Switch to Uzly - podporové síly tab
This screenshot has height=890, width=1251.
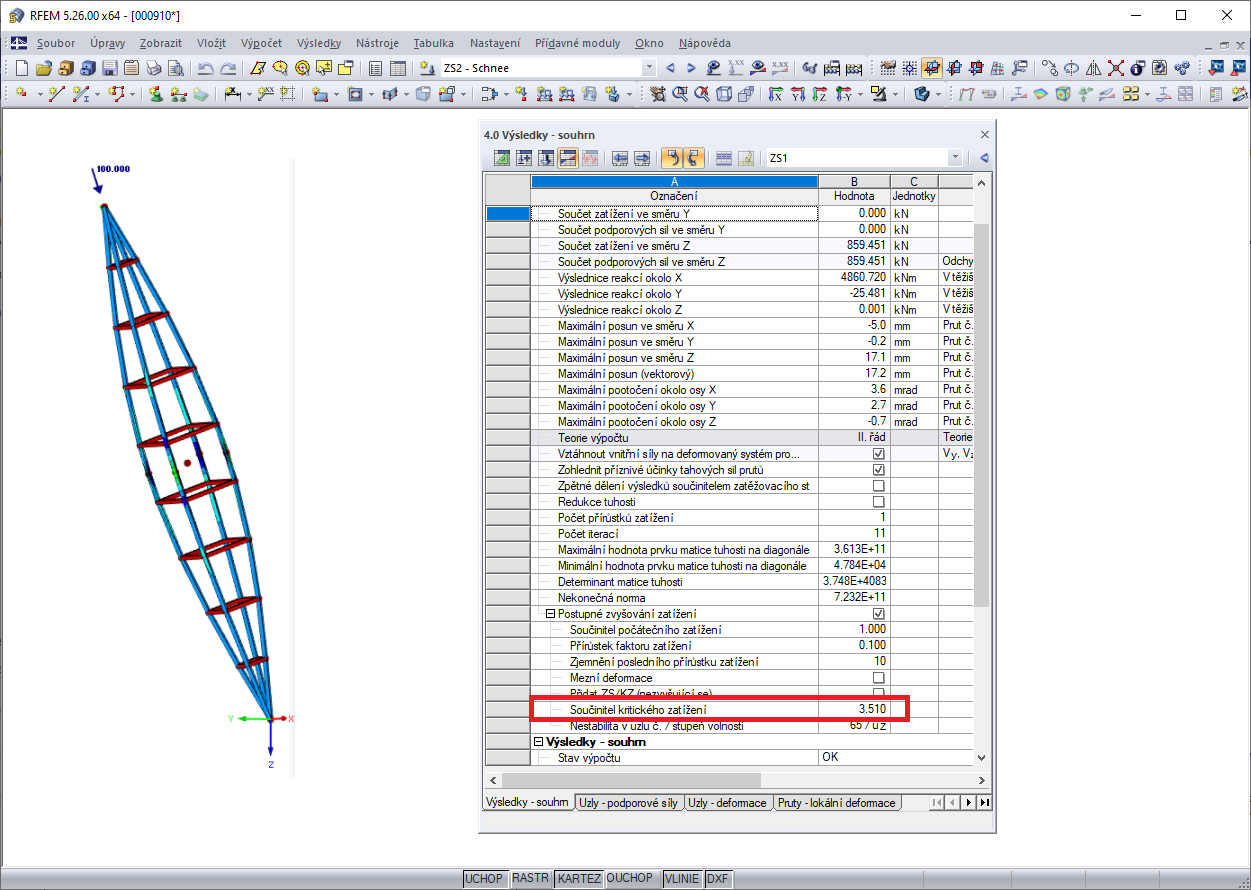pos(629,803)
